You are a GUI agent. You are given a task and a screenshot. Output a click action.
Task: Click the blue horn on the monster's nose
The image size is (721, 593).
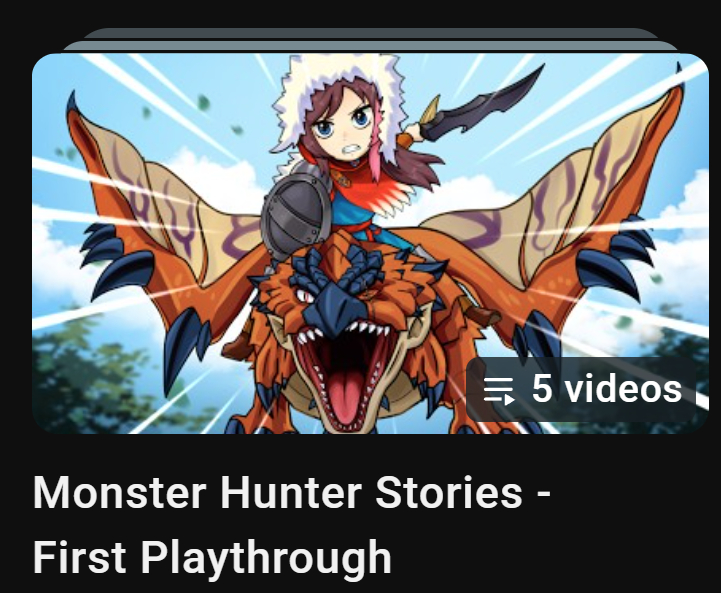[332, 308]
